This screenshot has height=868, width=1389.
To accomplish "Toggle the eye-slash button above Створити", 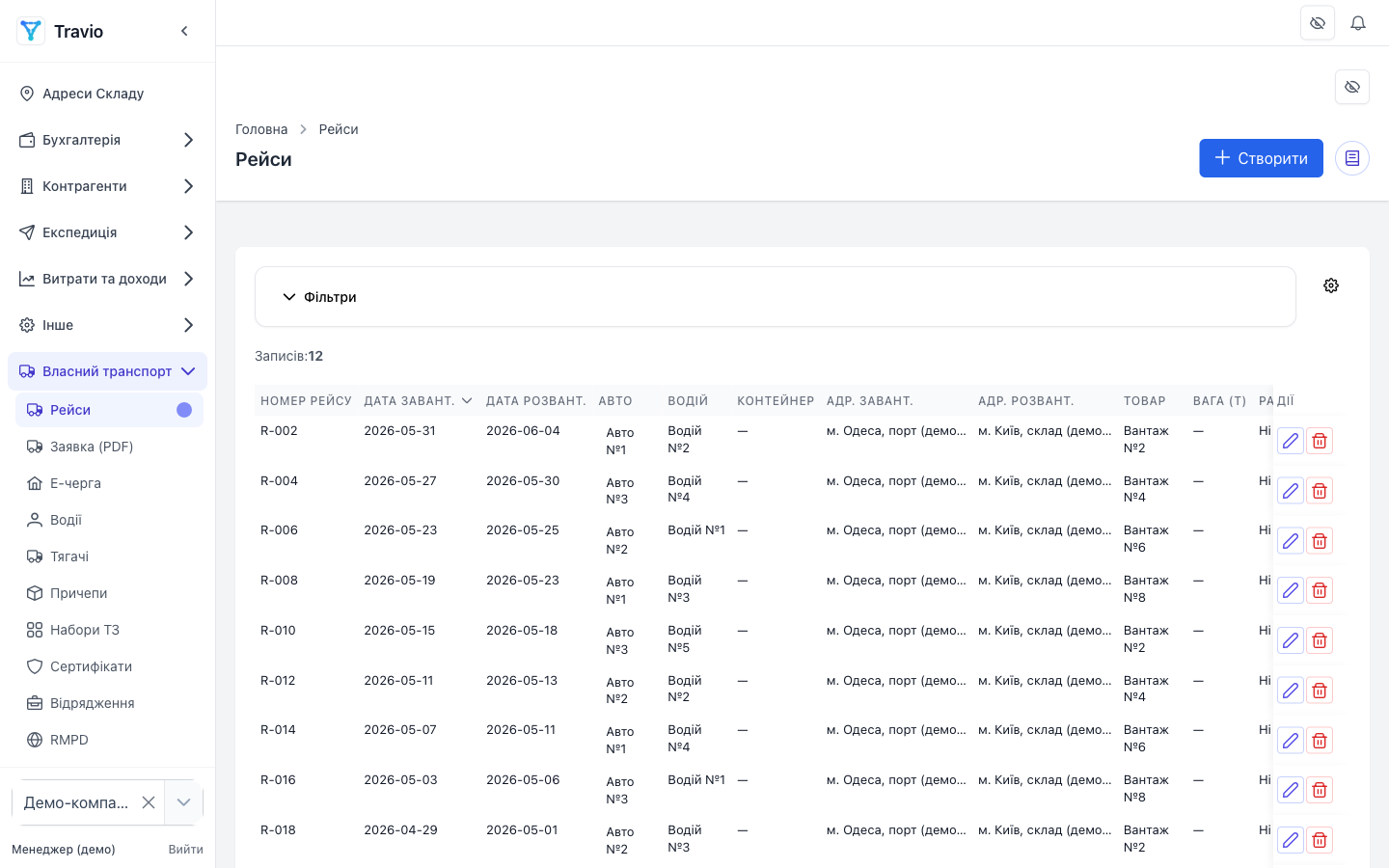I will 1352,87.
